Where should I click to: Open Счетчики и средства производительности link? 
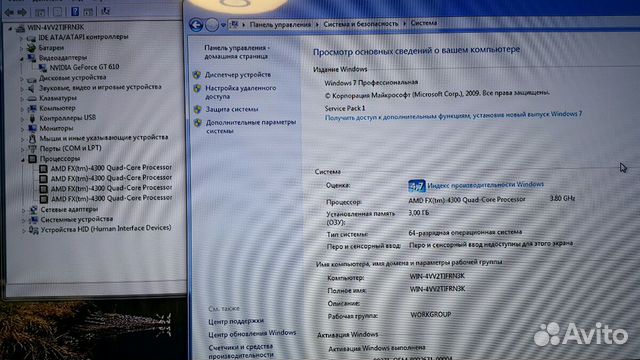point(241,351)
